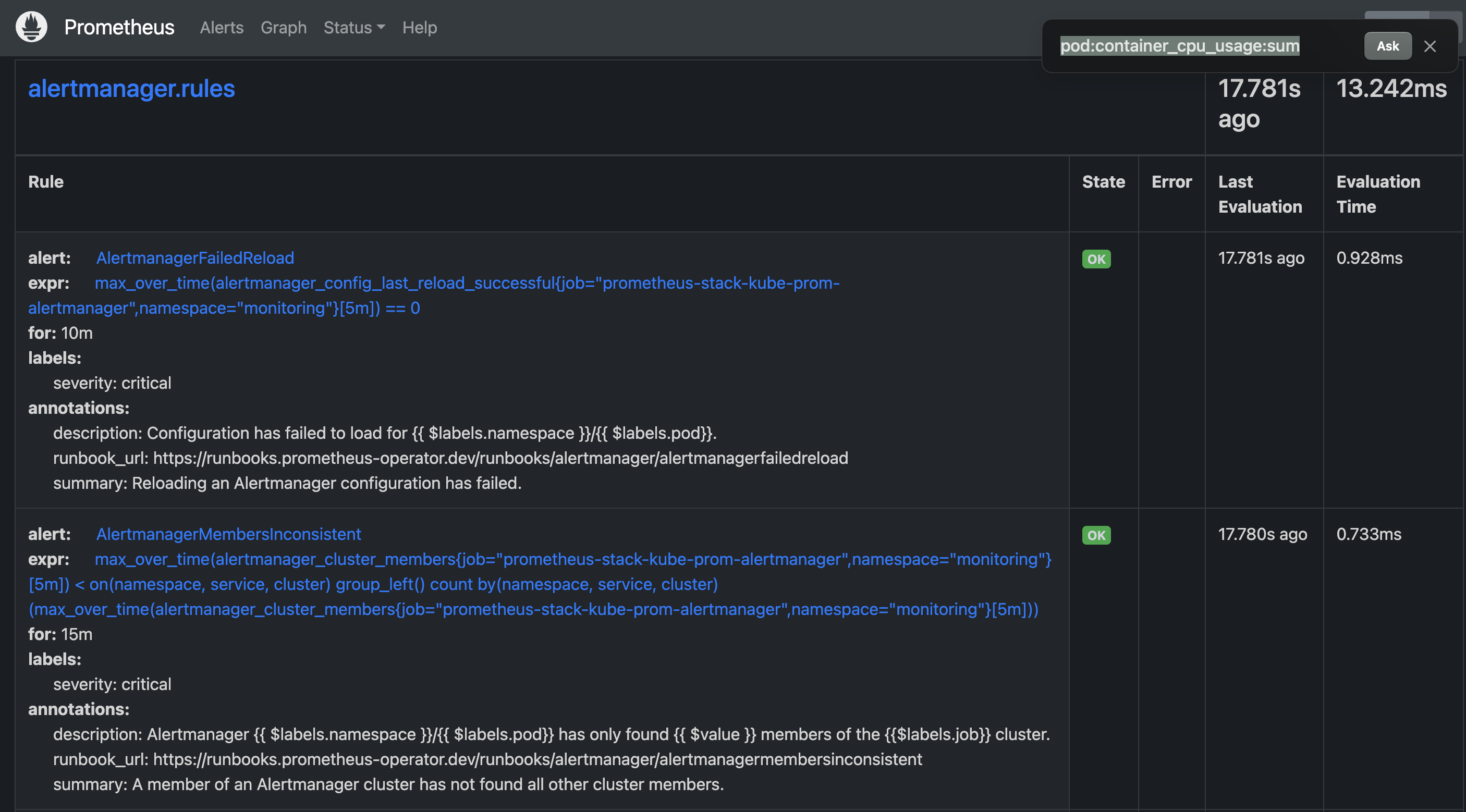Click the first green OK state badge
Screen dimensions: 1466x812
[1095, 259]
